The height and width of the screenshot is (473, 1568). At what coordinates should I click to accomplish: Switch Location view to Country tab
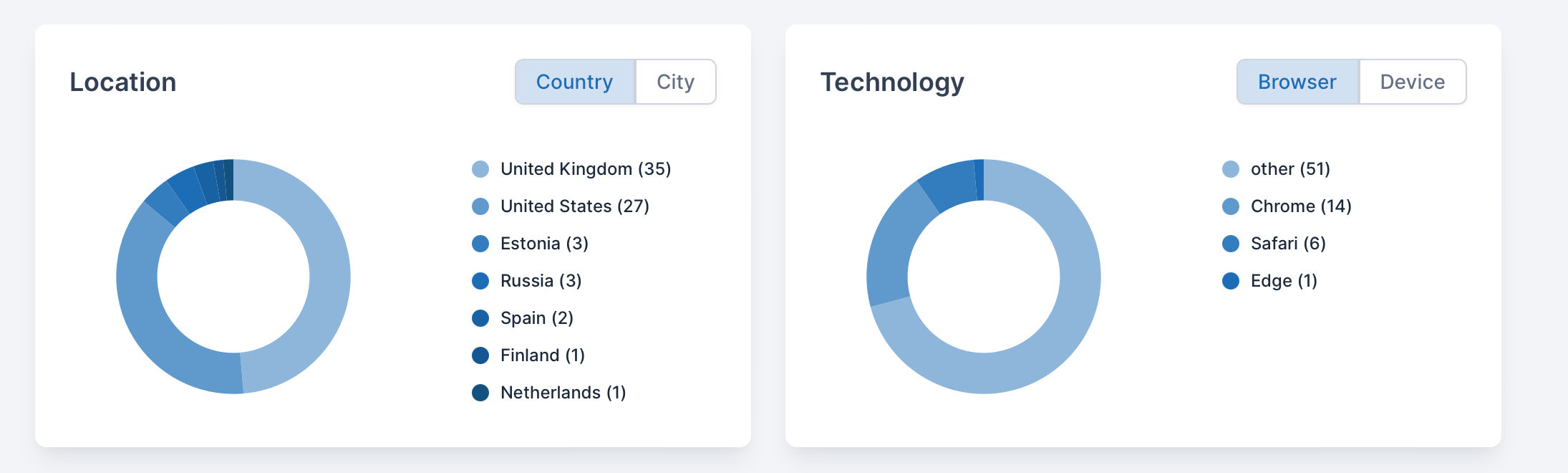574,82
